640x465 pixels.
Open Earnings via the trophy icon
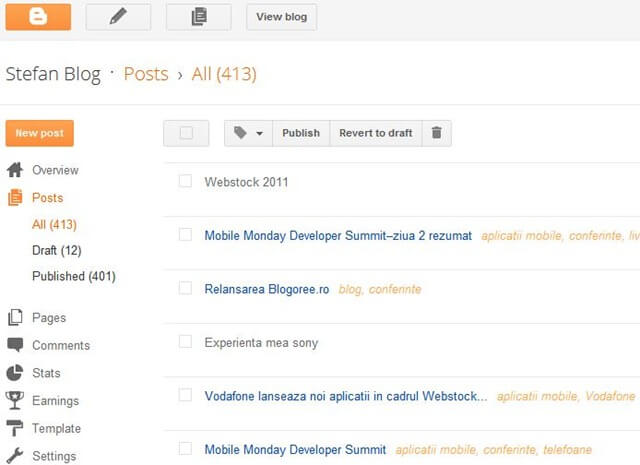[15, 400]
